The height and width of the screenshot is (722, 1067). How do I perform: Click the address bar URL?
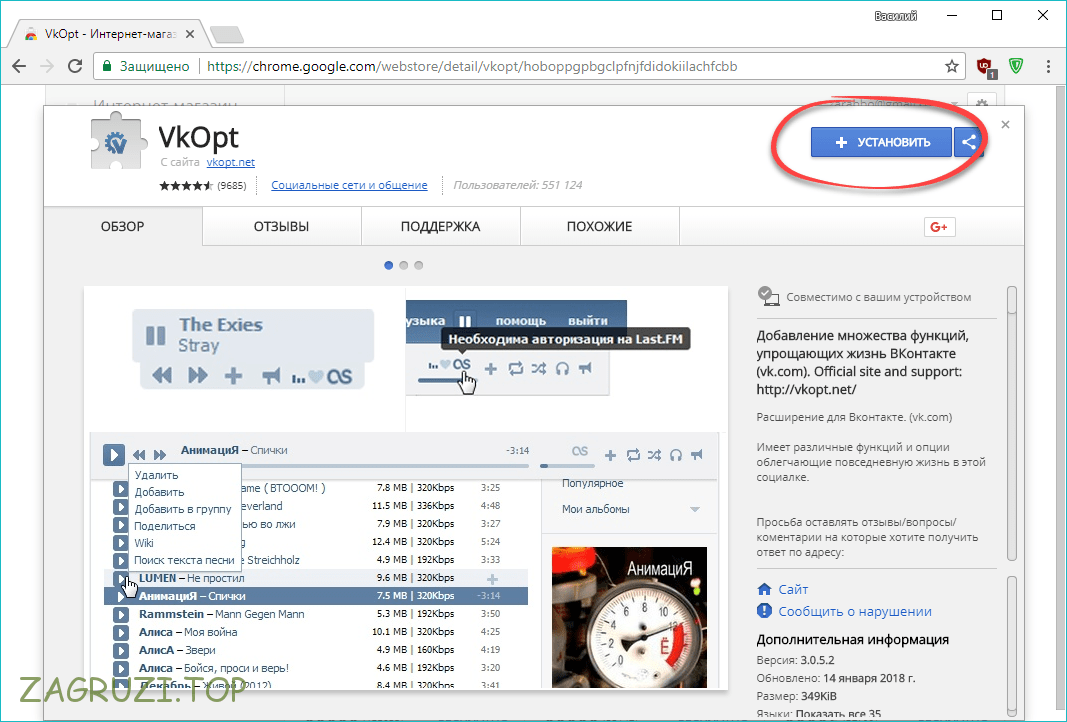pyautogui.click(x=472, y=66)
